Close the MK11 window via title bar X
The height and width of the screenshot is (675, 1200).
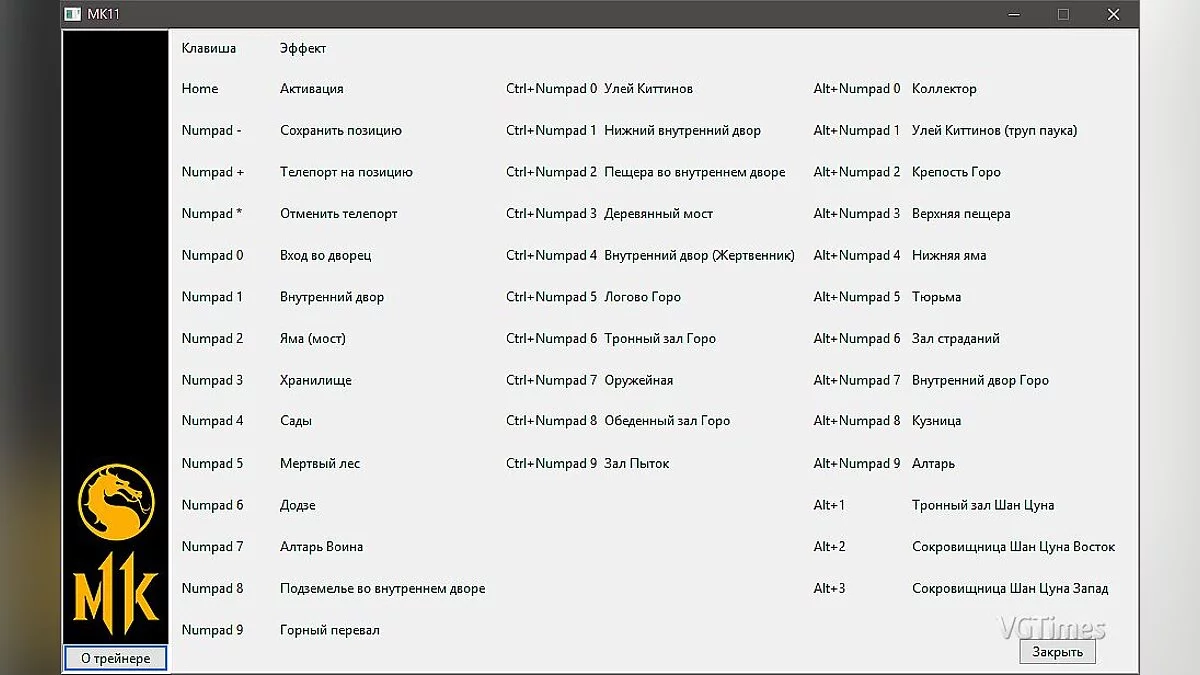pos(1113,14)
